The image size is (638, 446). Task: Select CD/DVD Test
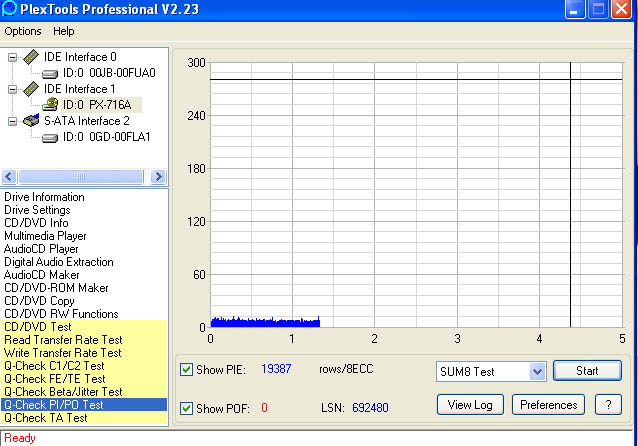[x=84, y=327]
